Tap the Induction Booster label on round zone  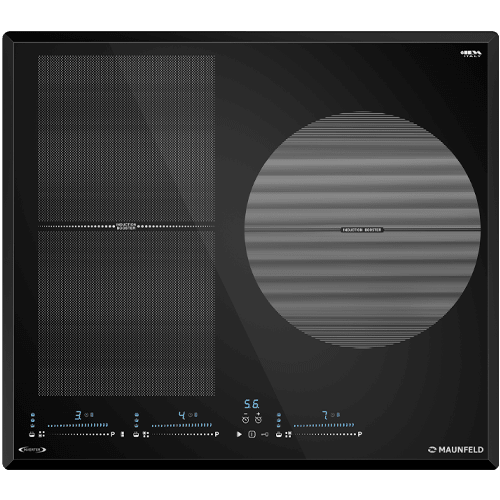point(362,230)
